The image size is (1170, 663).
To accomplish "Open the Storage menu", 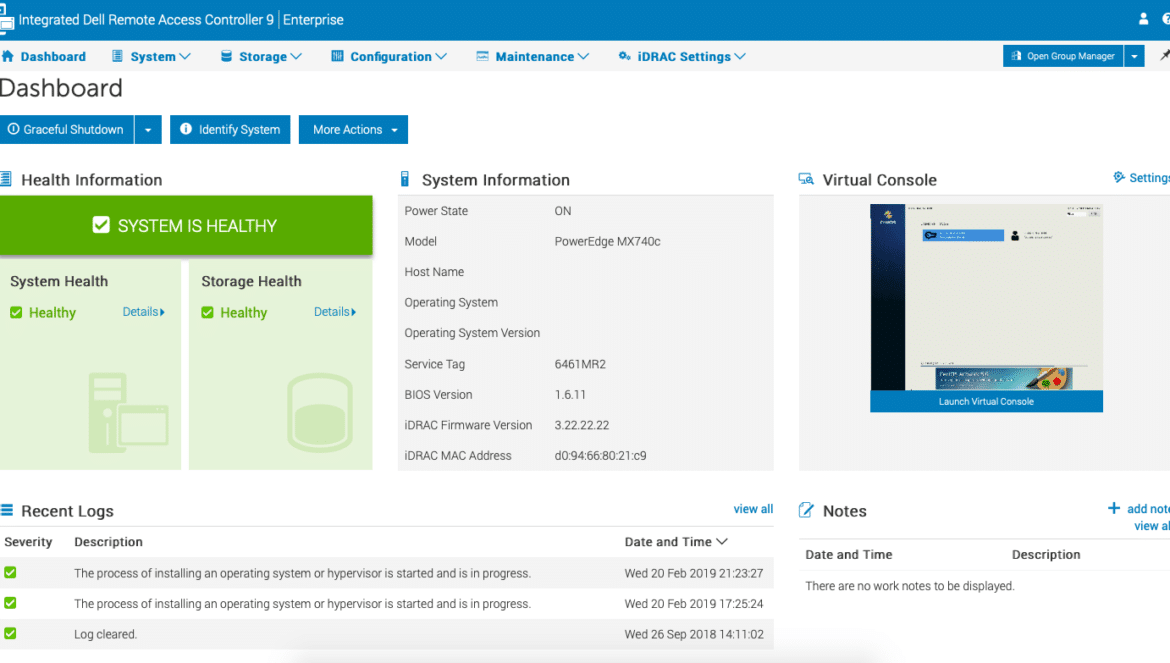I will [262, 56].
